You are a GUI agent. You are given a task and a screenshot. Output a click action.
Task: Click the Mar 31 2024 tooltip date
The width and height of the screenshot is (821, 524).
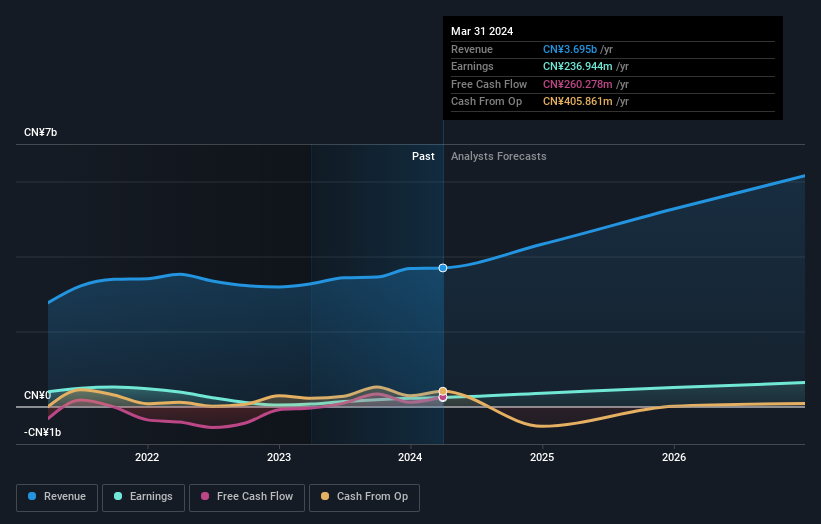(482, 31)
